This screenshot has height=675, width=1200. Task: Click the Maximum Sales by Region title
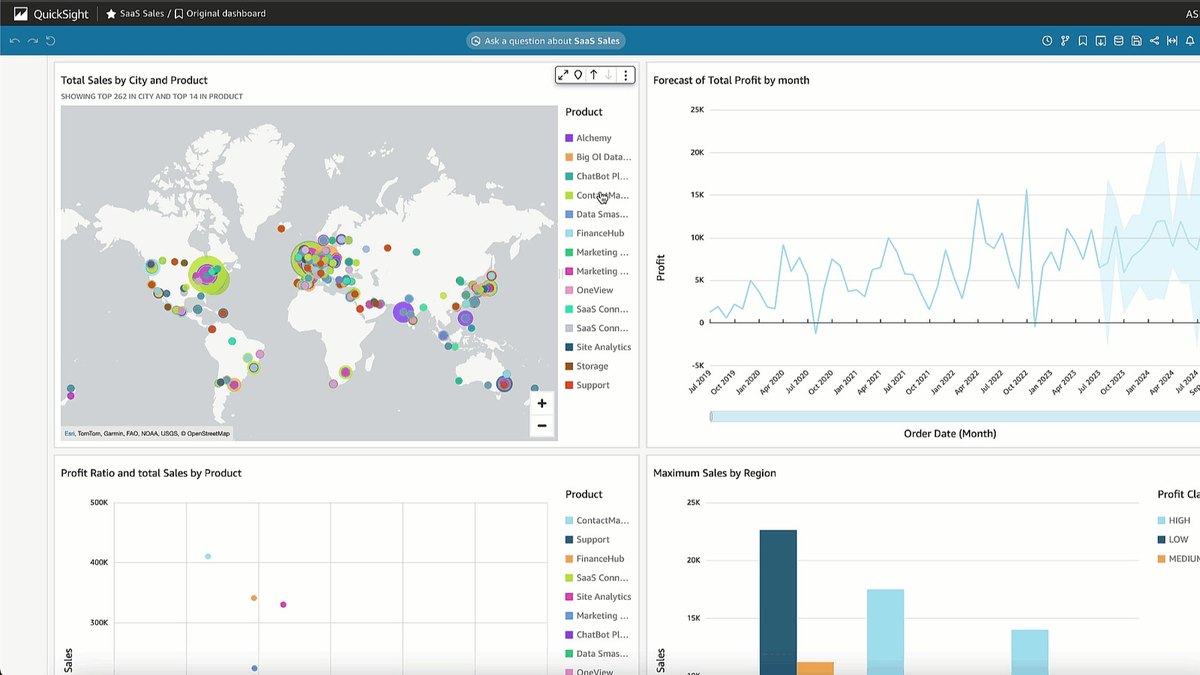click(714, 473)
